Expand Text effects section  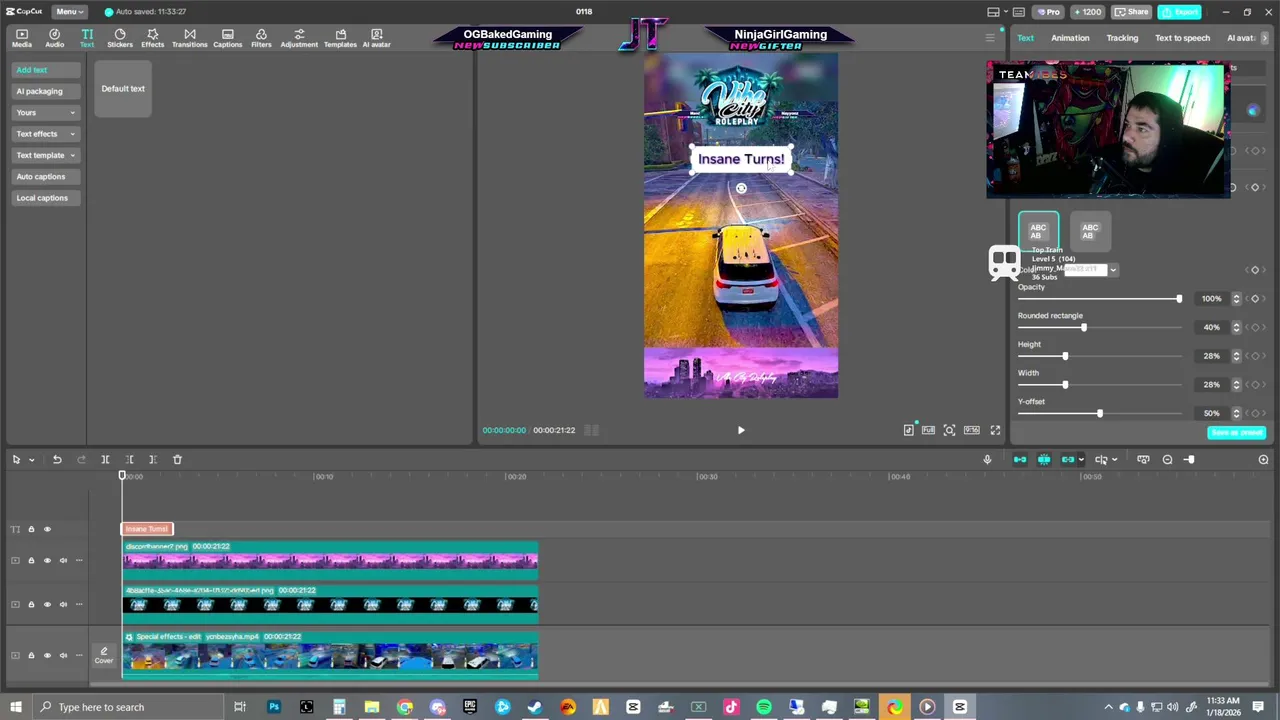pyautogui.click(x=46, y=134)
